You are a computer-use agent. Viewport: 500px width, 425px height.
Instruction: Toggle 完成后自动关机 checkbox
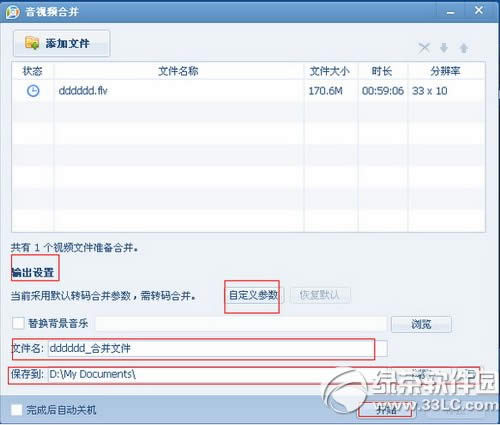point(17,410)
